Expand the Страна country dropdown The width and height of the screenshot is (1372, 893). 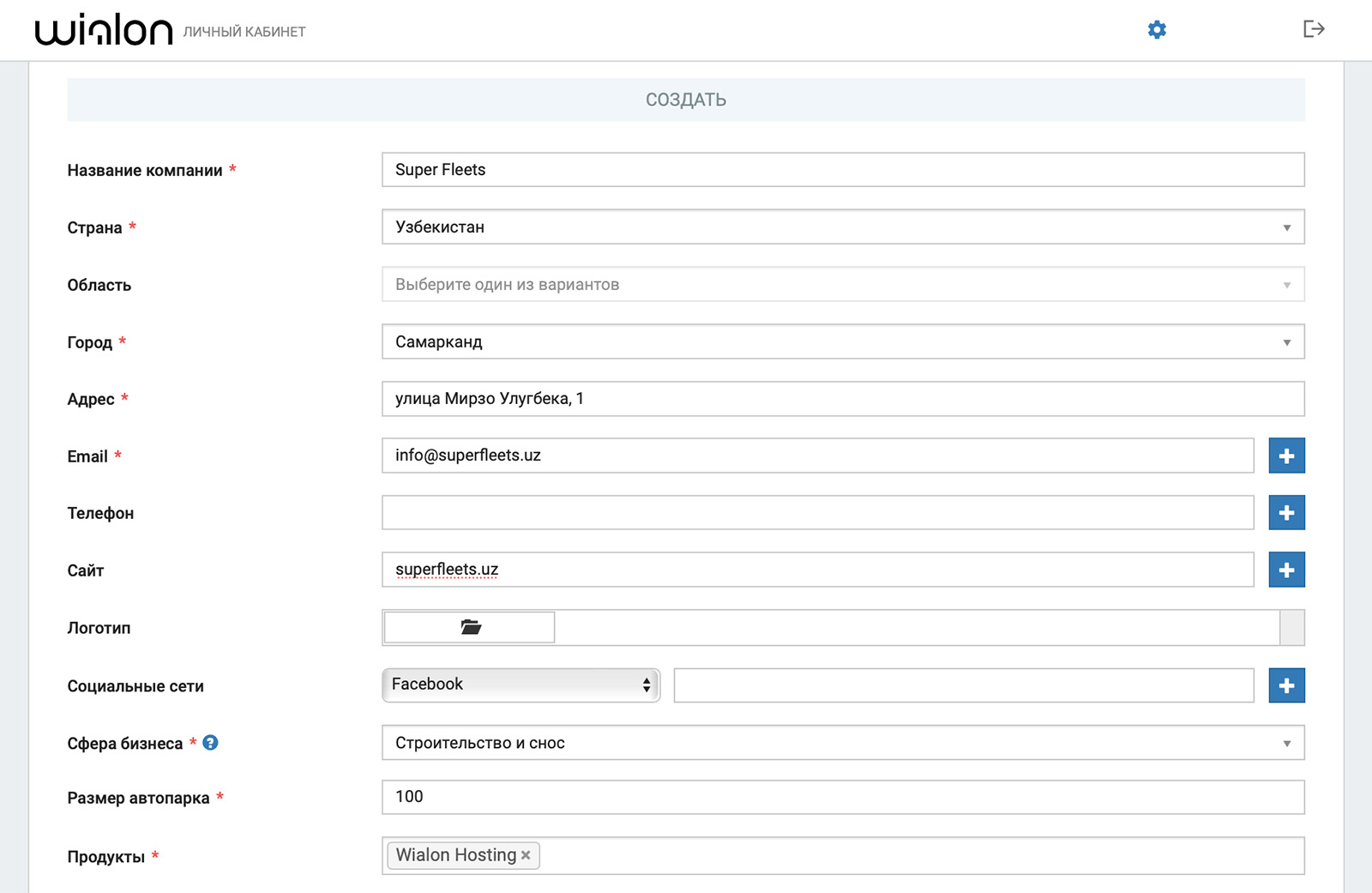pos(842,227)
